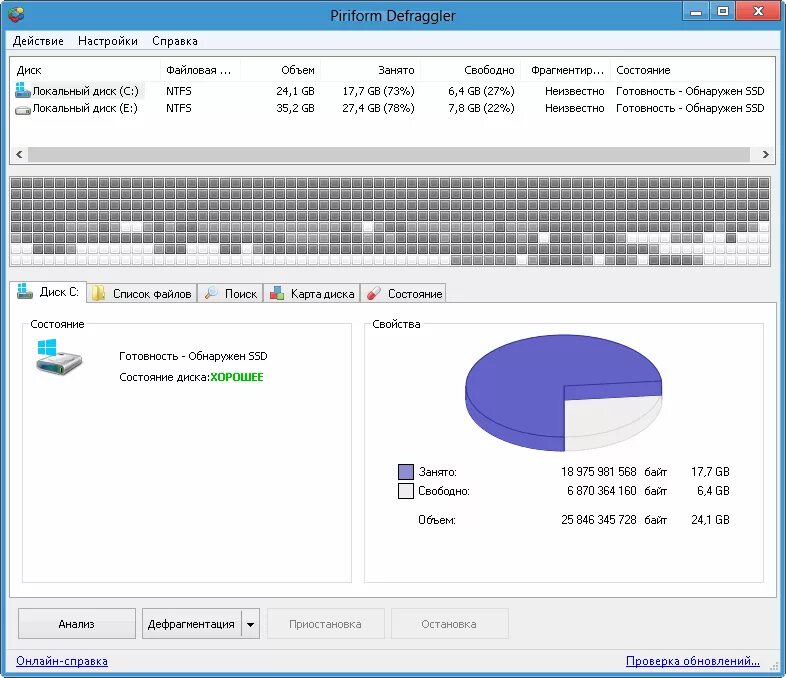The width and height of the screenshot is (786, 678).
Task: Click the drive E: disk icon
Action: (23, 109)
